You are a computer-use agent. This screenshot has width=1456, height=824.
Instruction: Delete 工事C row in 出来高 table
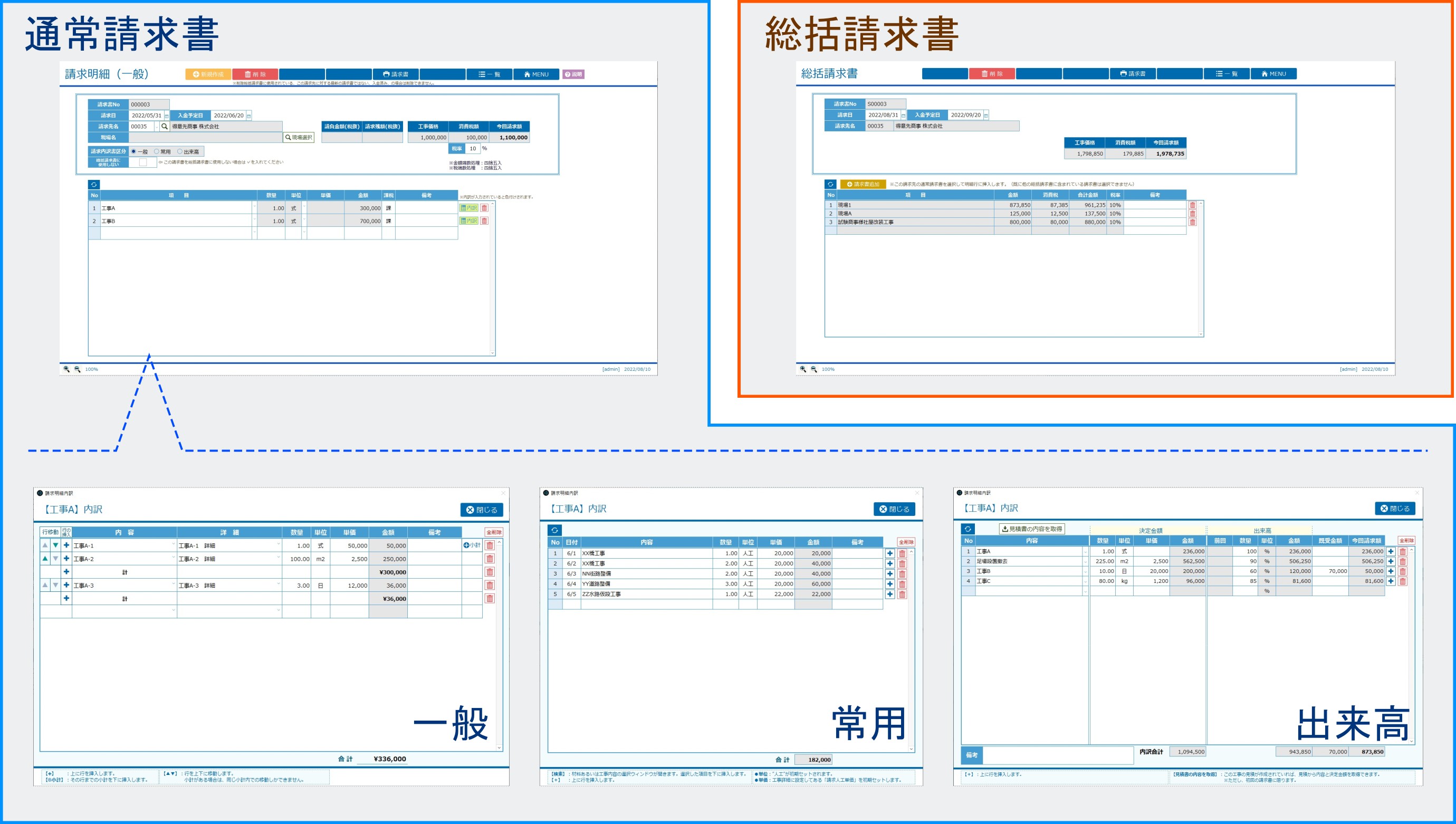tap(1403, 581)
